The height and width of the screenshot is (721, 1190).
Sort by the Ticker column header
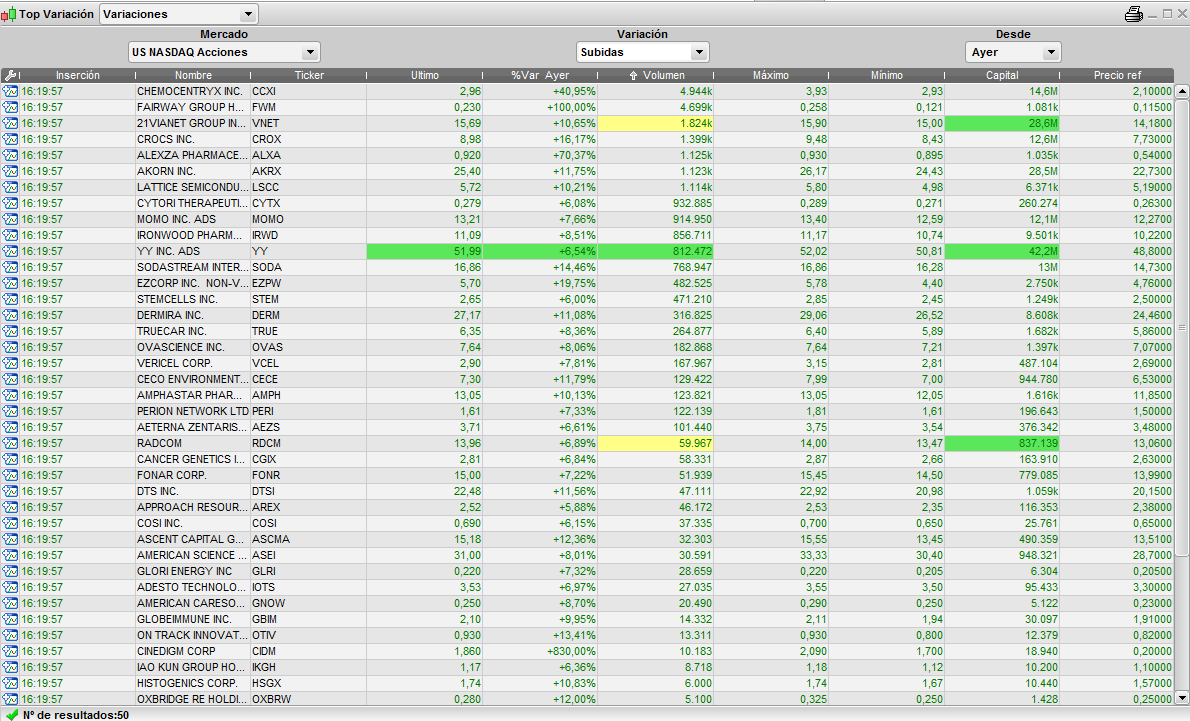pos(309,75)
